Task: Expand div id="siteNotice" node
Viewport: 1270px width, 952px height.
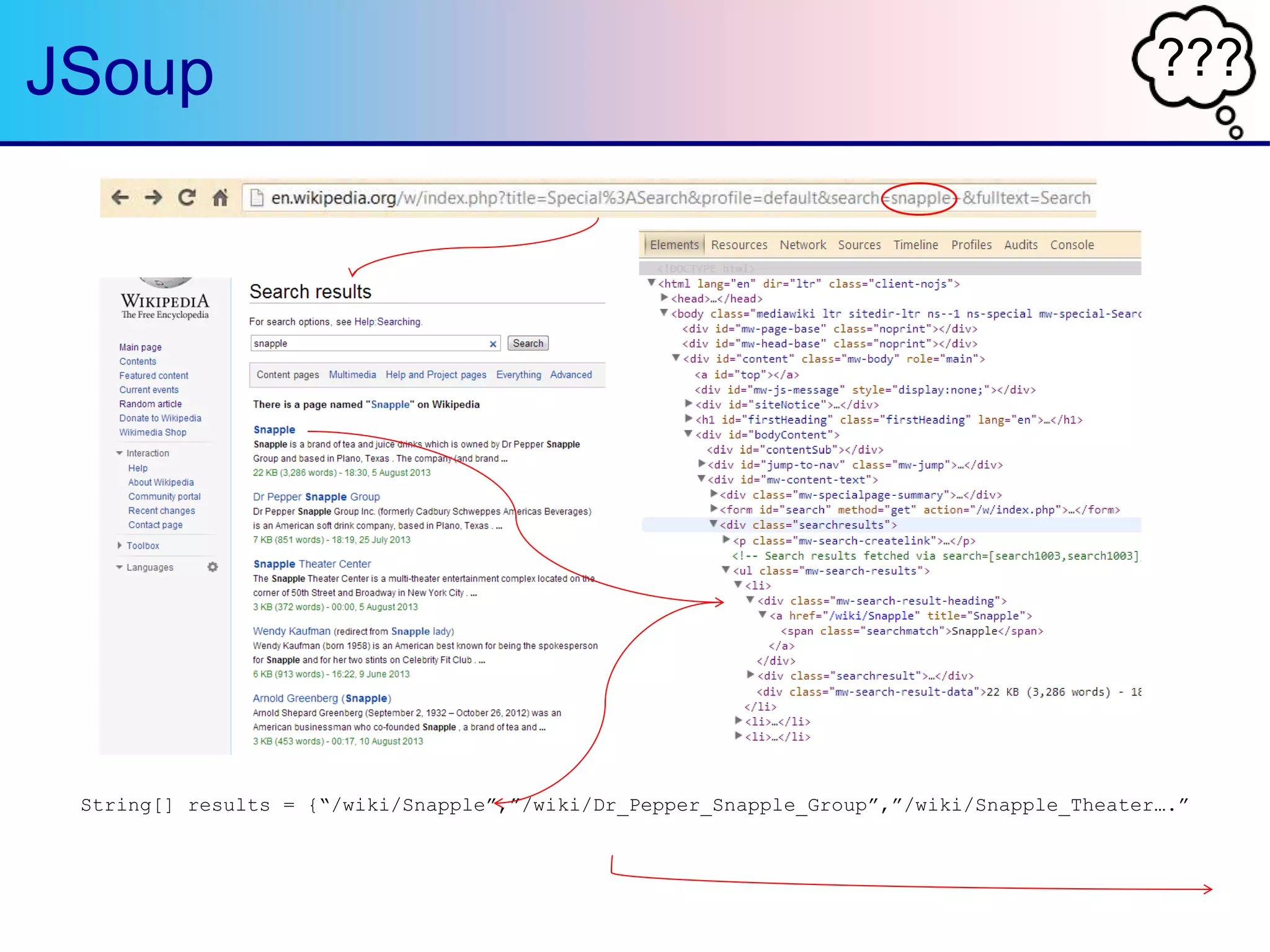Action: click(688, 403)
